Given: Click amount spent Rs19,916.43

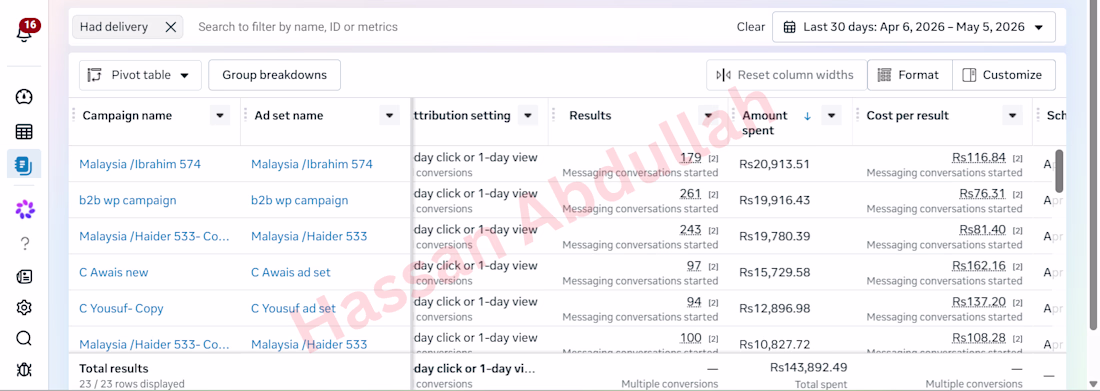Looking at the screenshot, I should [x=774, y=200].
